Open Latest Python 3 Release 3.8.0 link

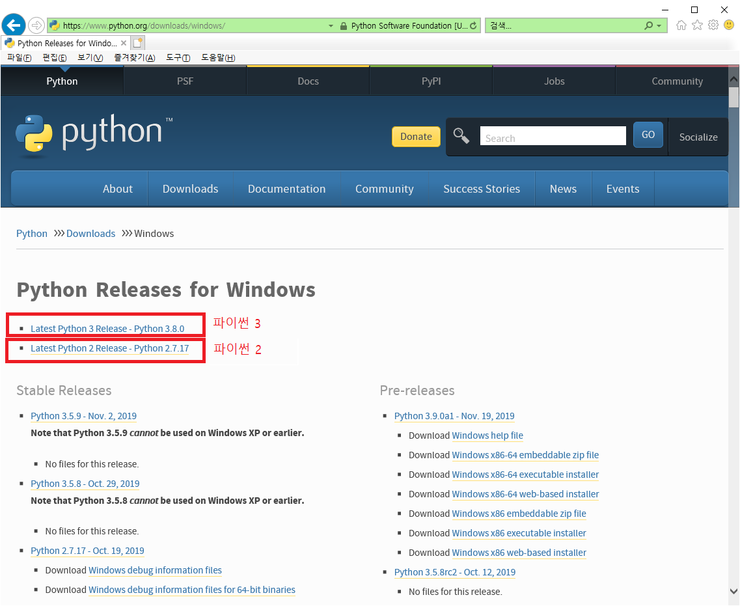(107, 328)
